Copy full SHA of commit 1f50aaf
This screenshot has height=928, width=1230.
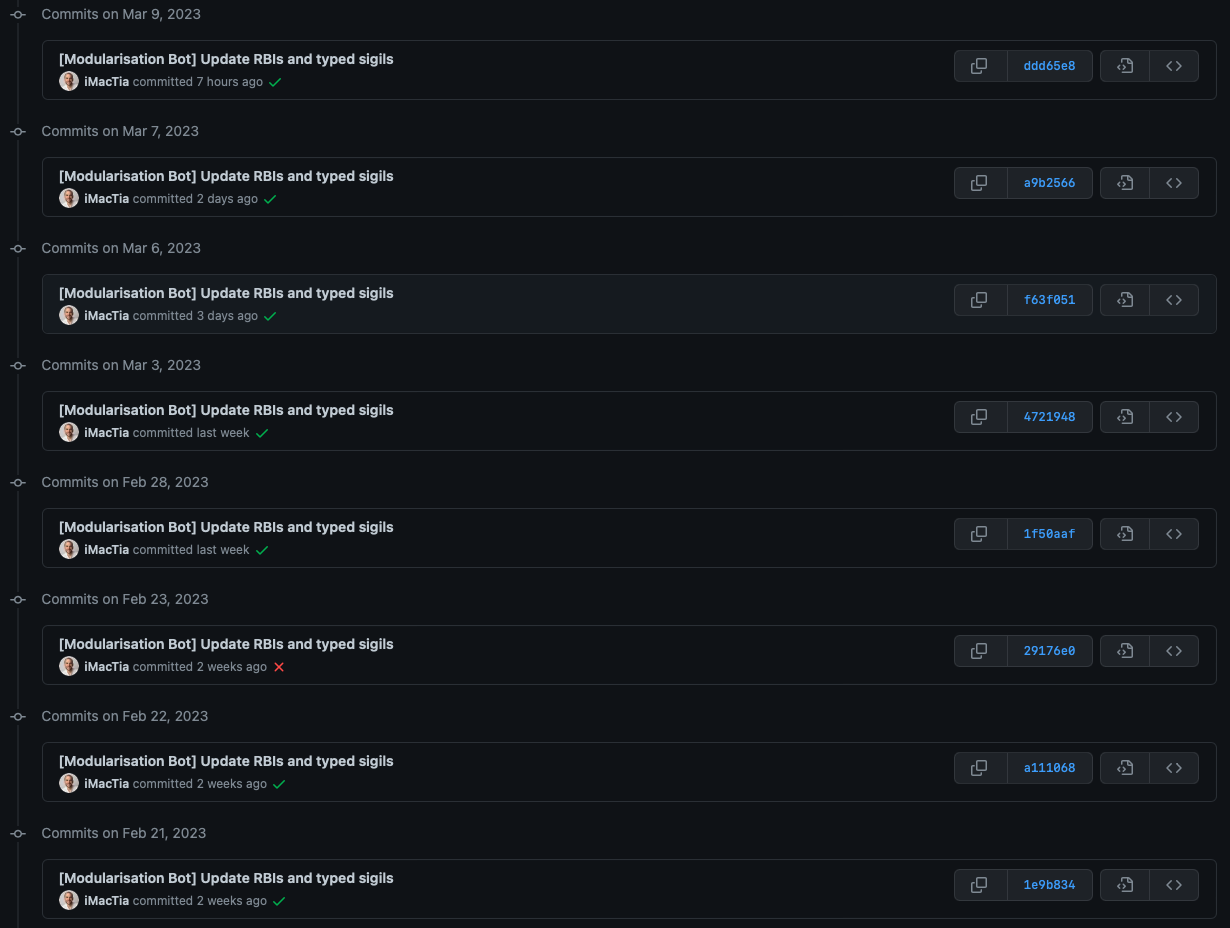tap(979, 533)
